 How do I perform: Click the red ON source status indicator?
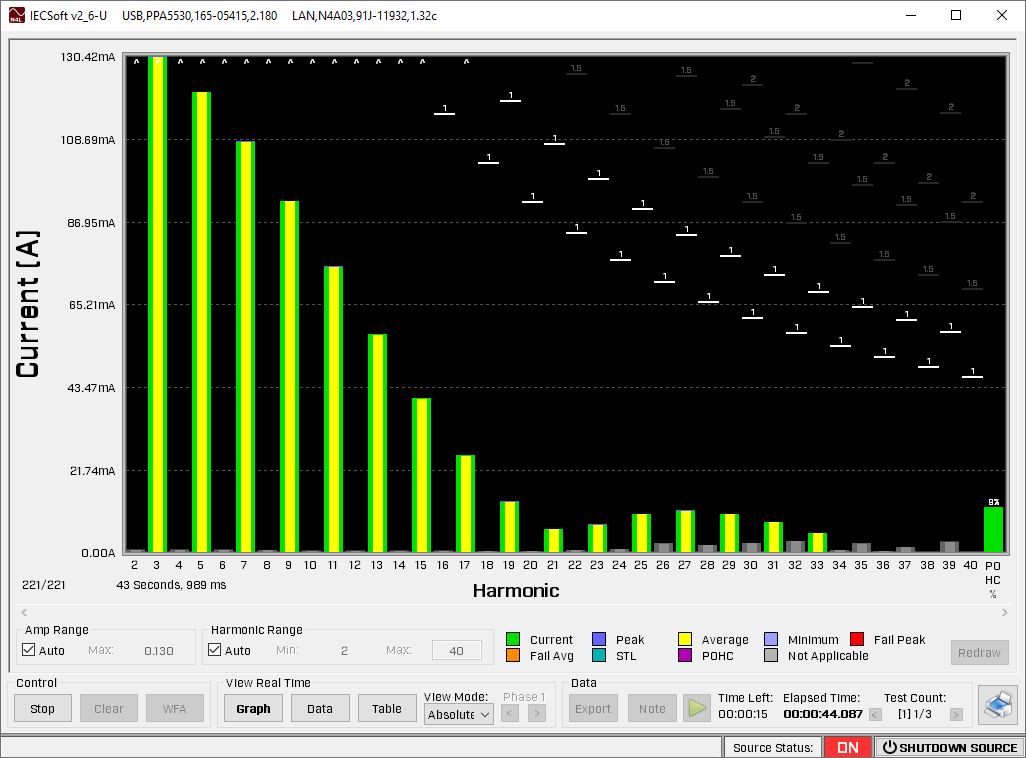[847, 747]
